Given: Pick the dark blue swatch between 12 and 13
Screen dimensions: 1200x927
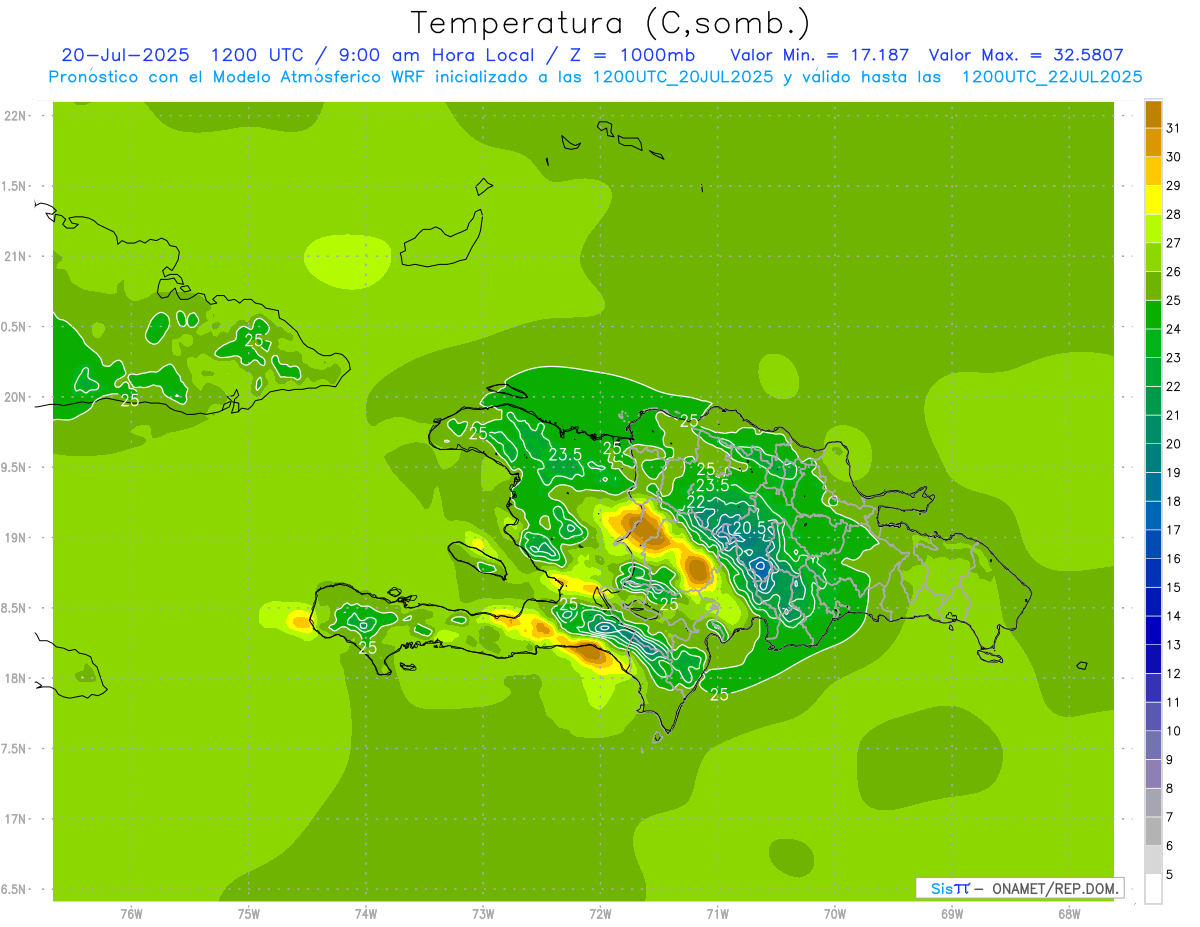Looking at the screenshot, I should (x=1153, y=659).
